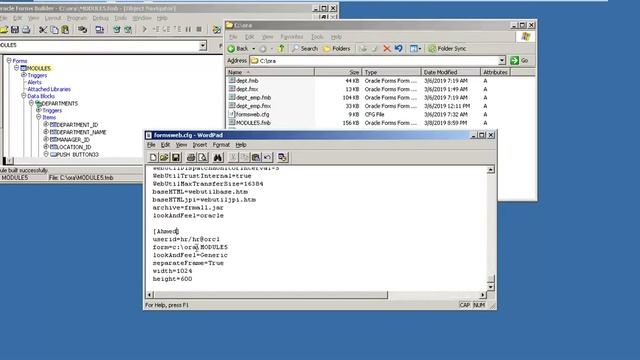Screen dimensions: 640x360
Task: Select the MANAGER_ID item in tree
Action: 70,140
